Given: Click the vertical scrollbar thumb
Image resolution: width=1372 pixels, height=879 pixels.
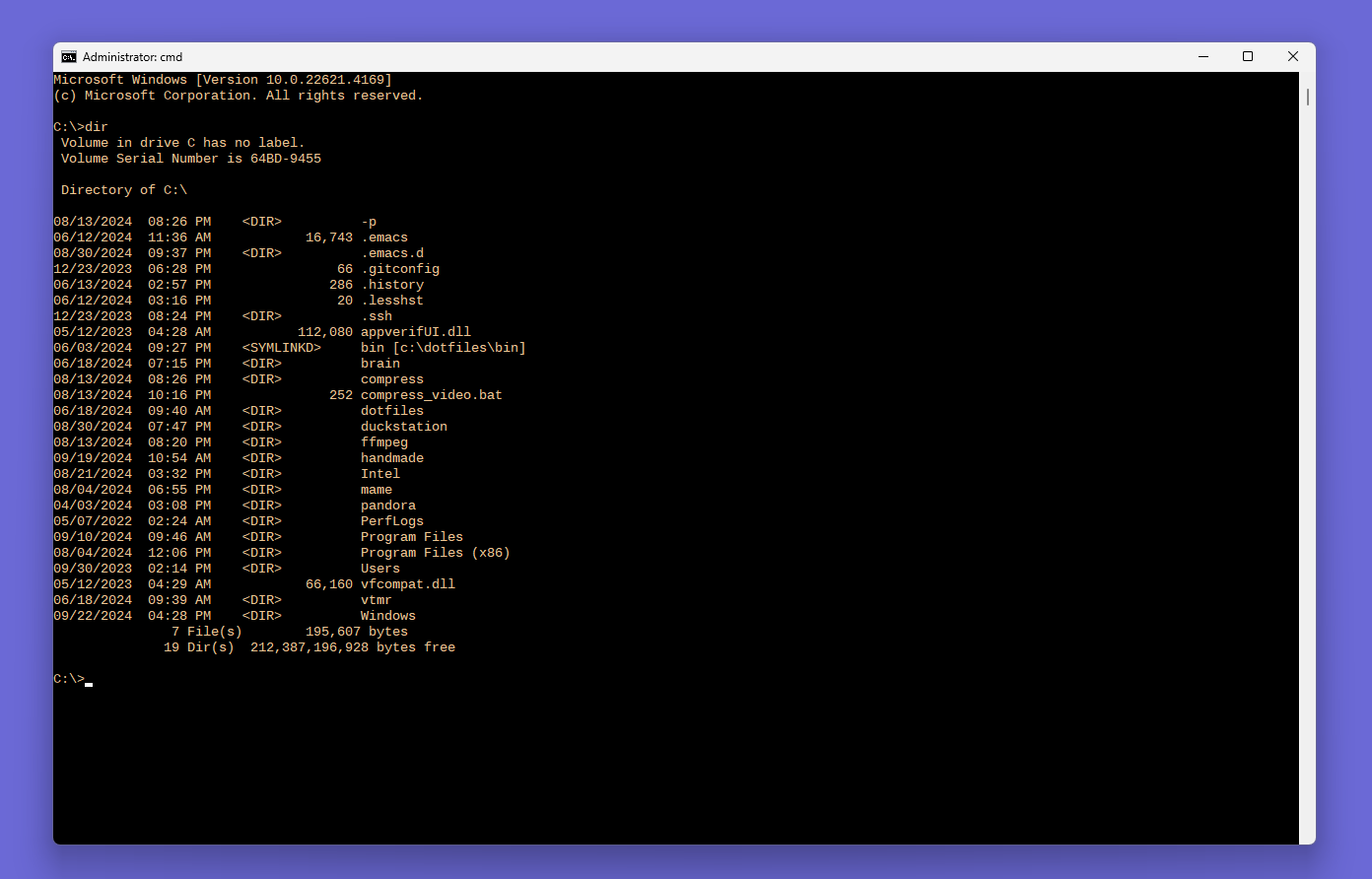Looking at the screenshot, I should click(1308, 98).
